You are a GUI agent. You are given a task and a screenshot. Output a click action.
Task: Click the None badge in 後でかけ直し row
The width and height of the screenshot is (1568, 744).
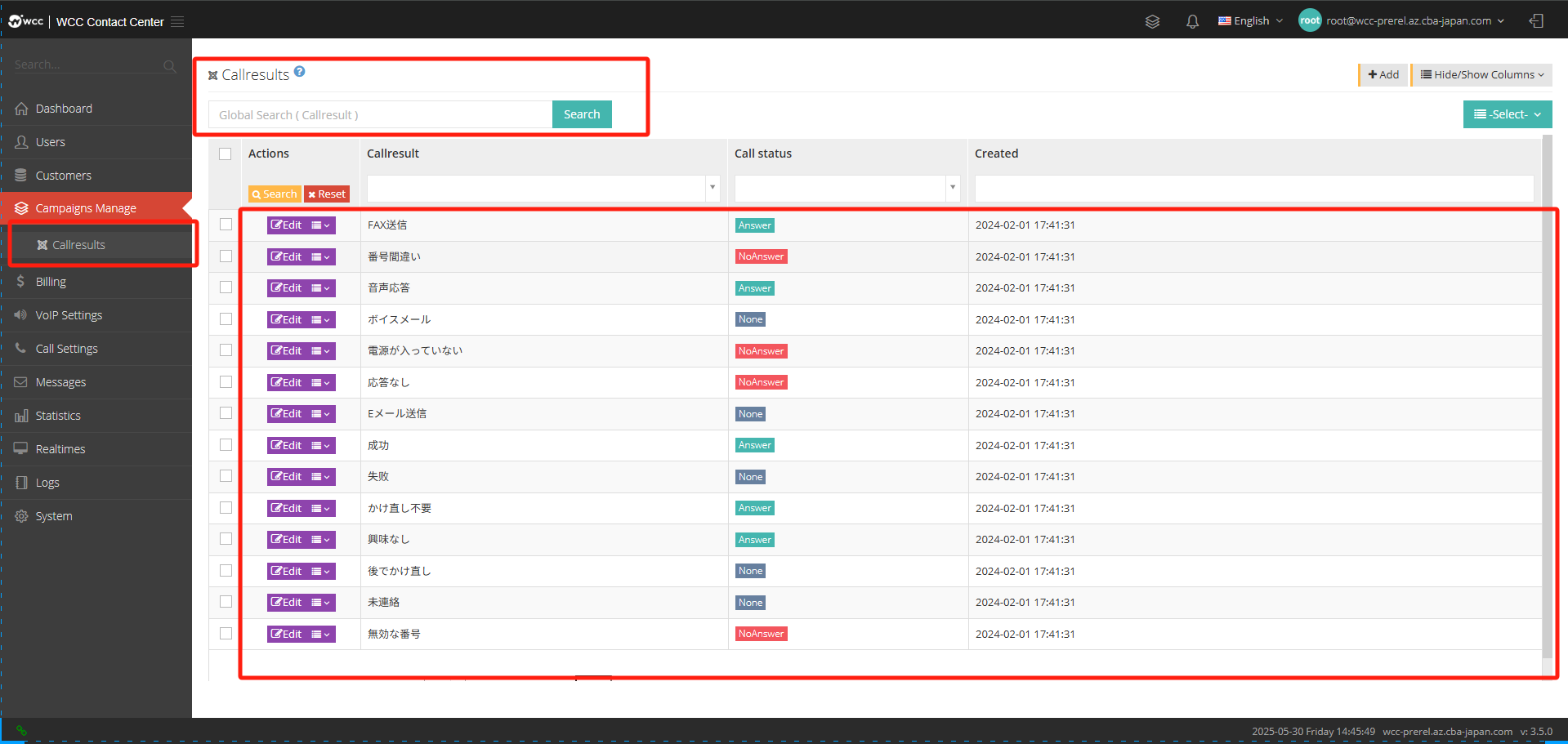coord(750,571)
